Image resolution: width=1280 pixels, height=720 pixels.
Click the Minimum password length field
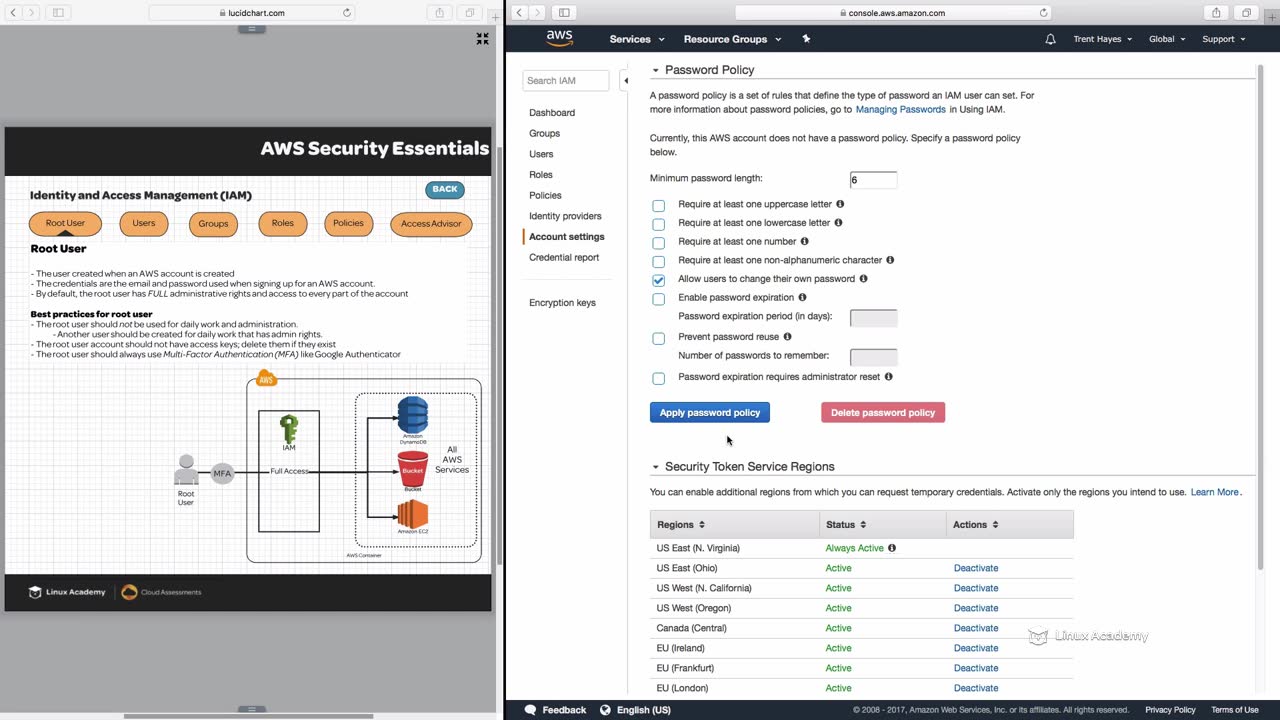tap(873, 180)
